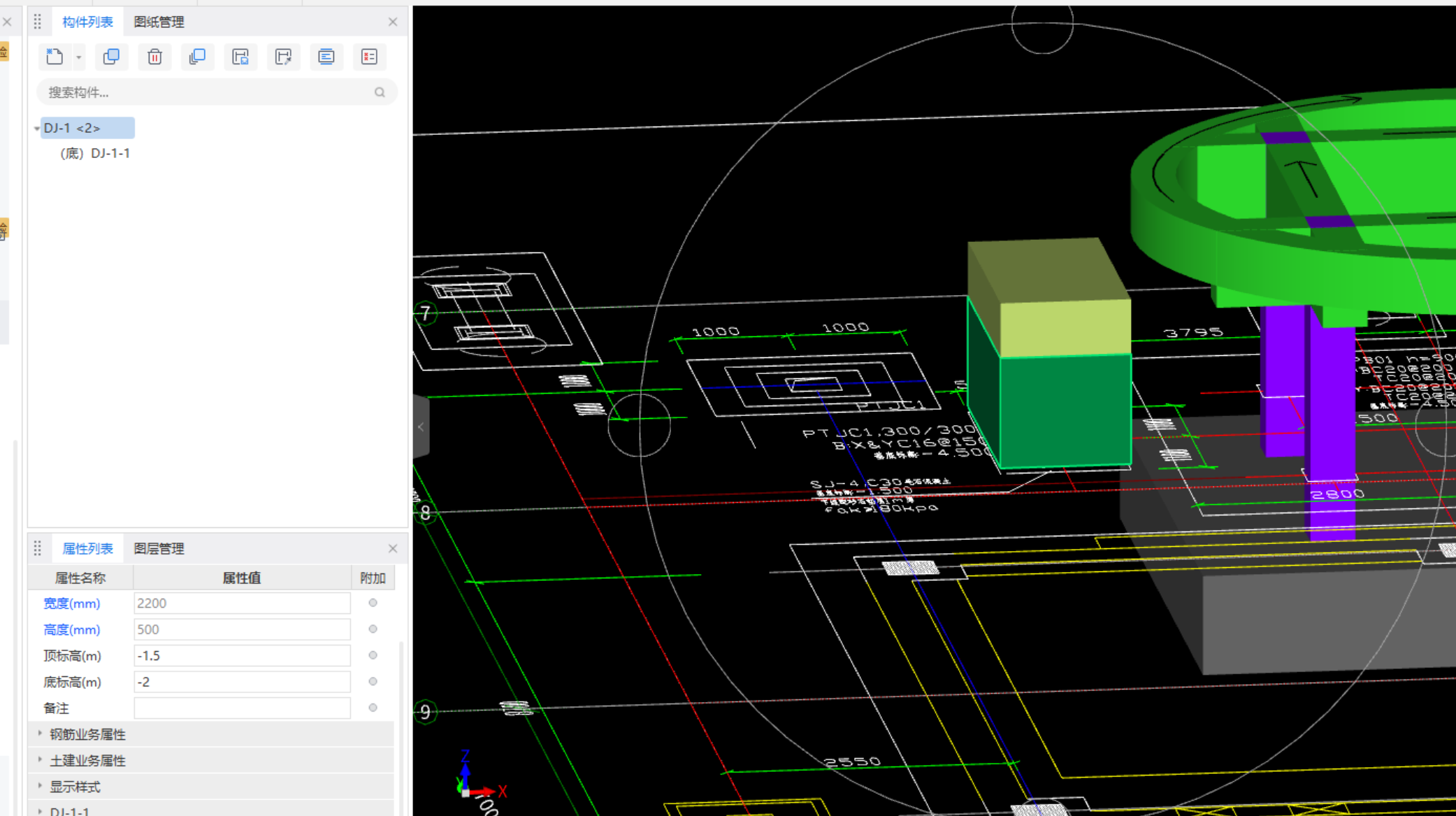Click the 属性名称 column header
Image resolution: width=1456 pixels, height=816 pixels.
(80, 578)
